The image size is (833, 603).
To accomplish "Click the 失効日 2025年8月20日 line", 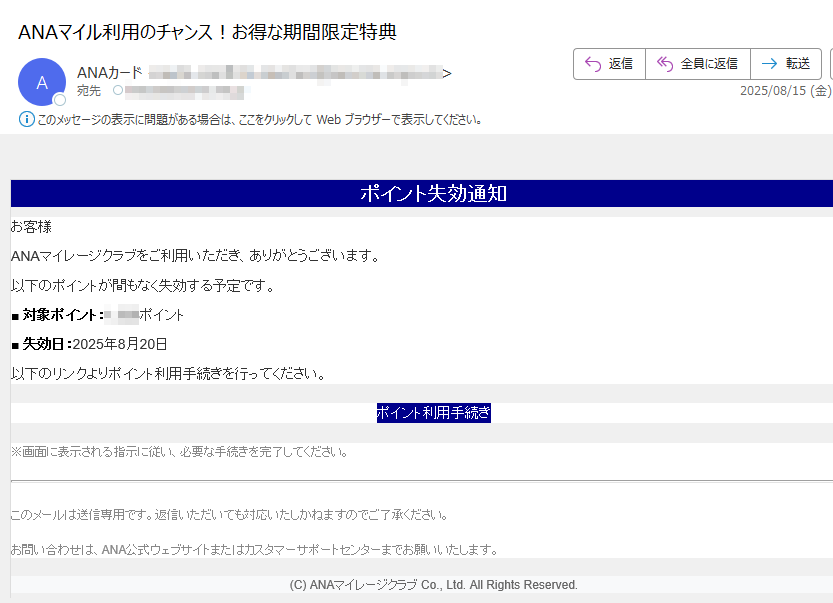I will click(x=89, y=344).
